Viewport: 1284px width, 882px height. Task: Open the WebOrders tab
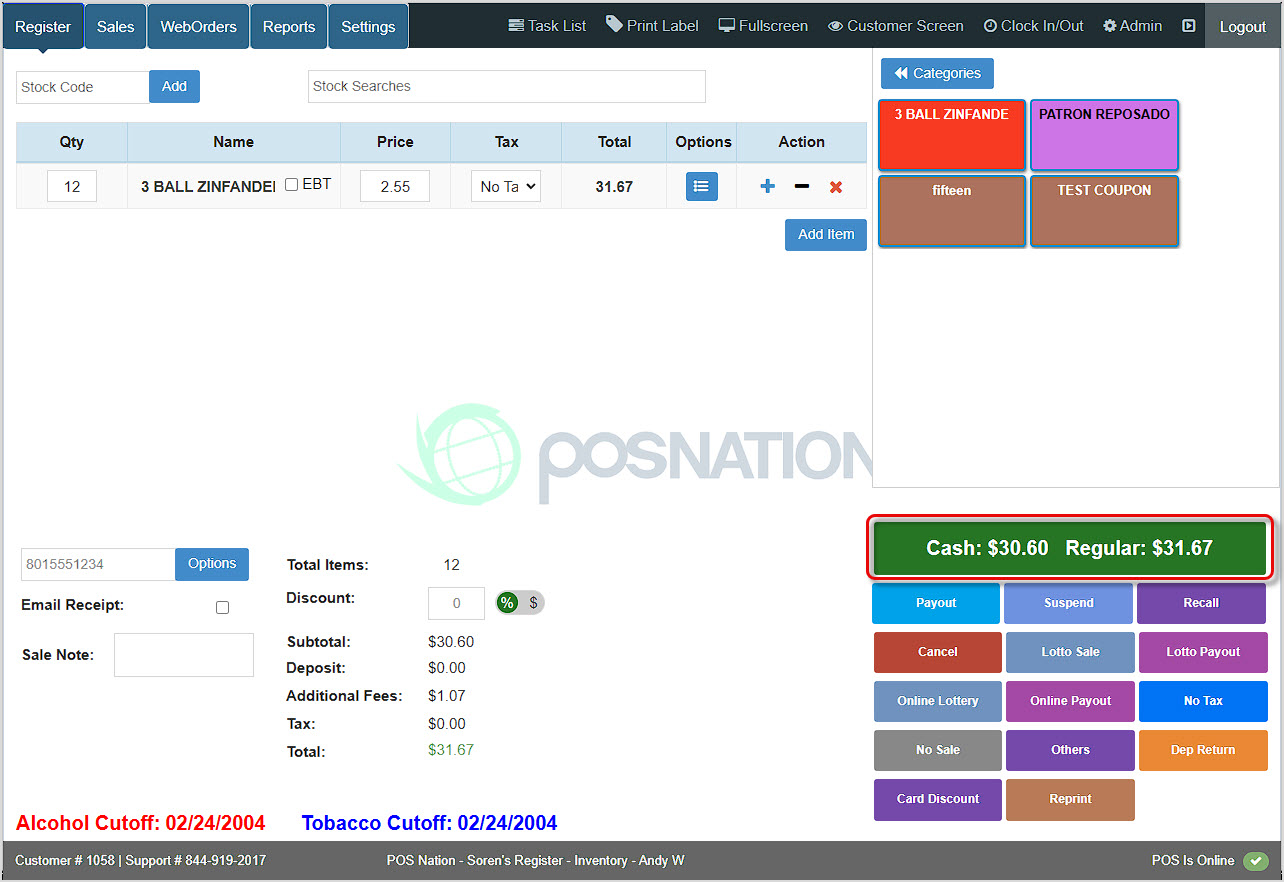(197, 25)
